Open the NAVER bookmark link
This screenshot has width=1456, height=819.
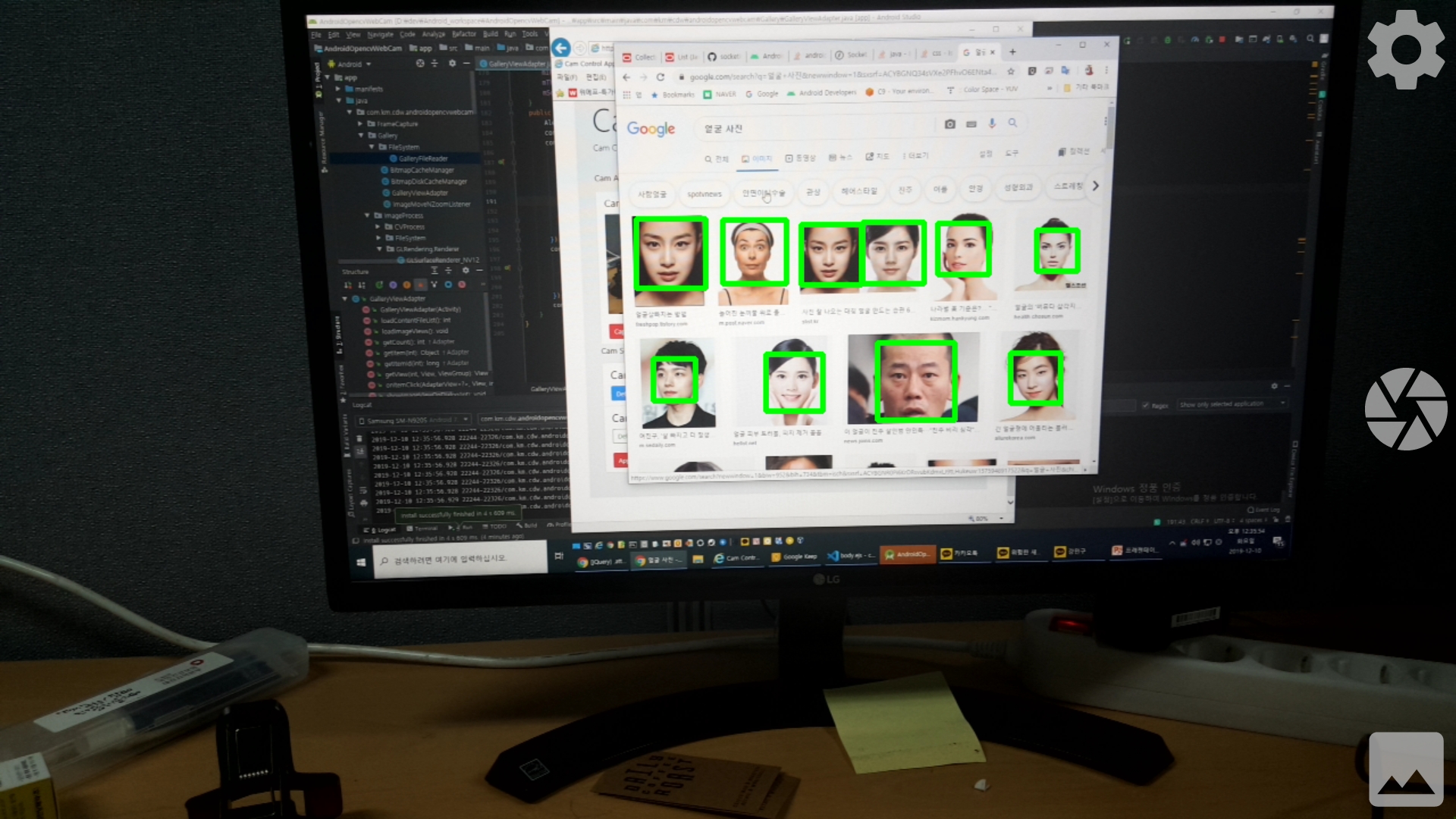(720, 95)
